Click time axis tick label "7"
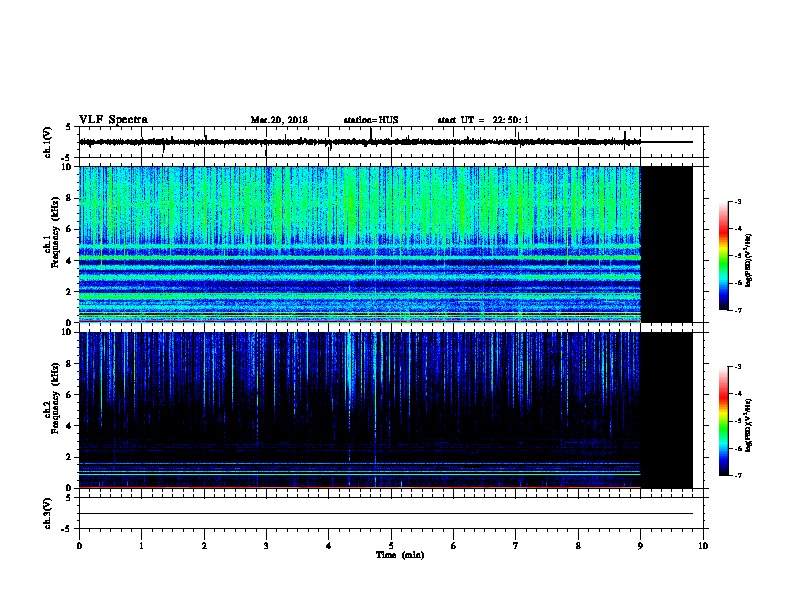The height and width of the screenshot is (612, 792). [516, 546]
